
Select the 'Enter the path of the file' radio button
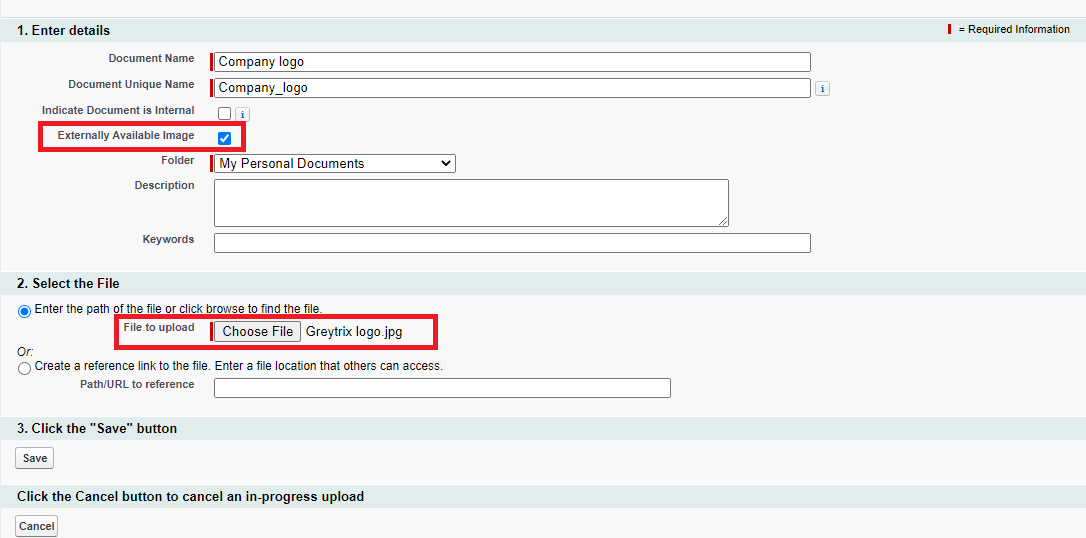pos(24,311)
